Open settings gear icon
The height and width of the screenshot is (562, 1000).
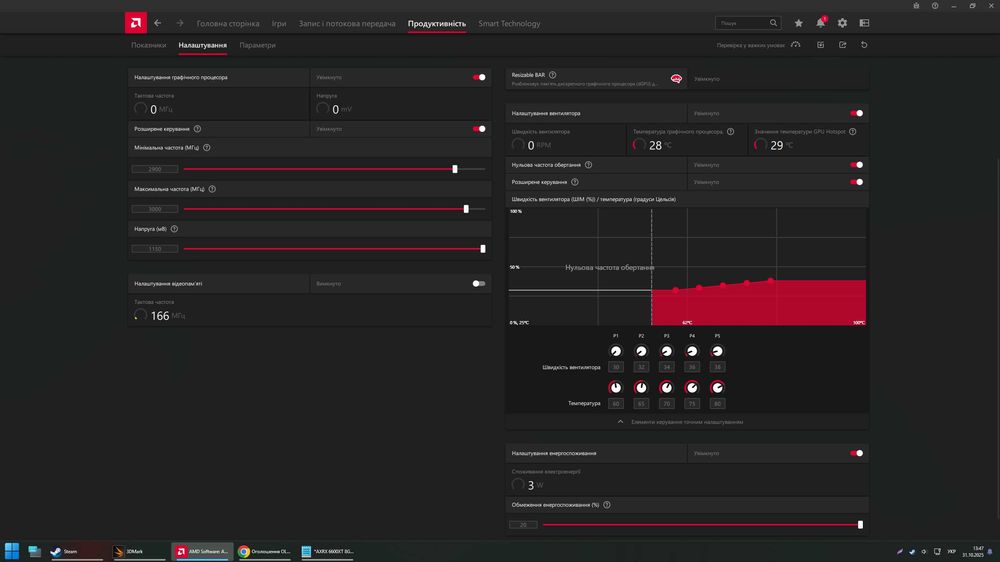tap(842, 23)
